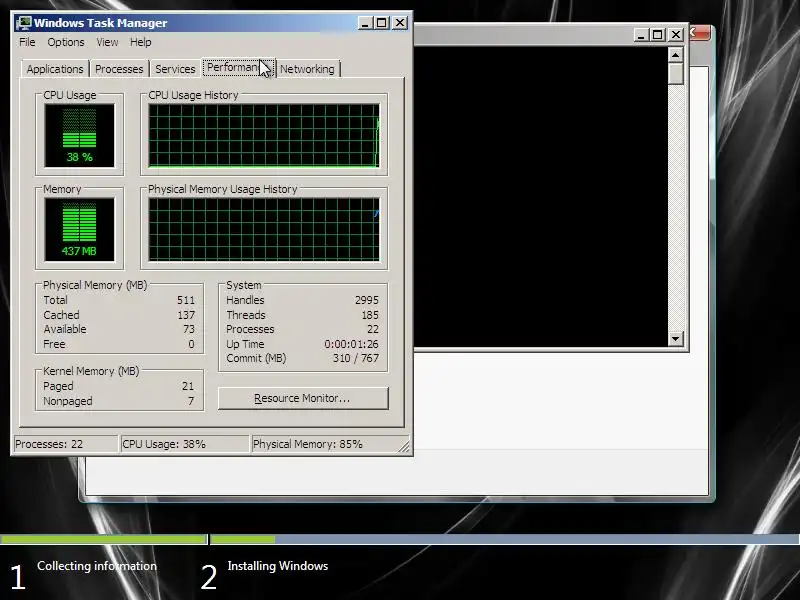Click the CPU Usage History graph
800x600 pixels.
click(264, 135)
